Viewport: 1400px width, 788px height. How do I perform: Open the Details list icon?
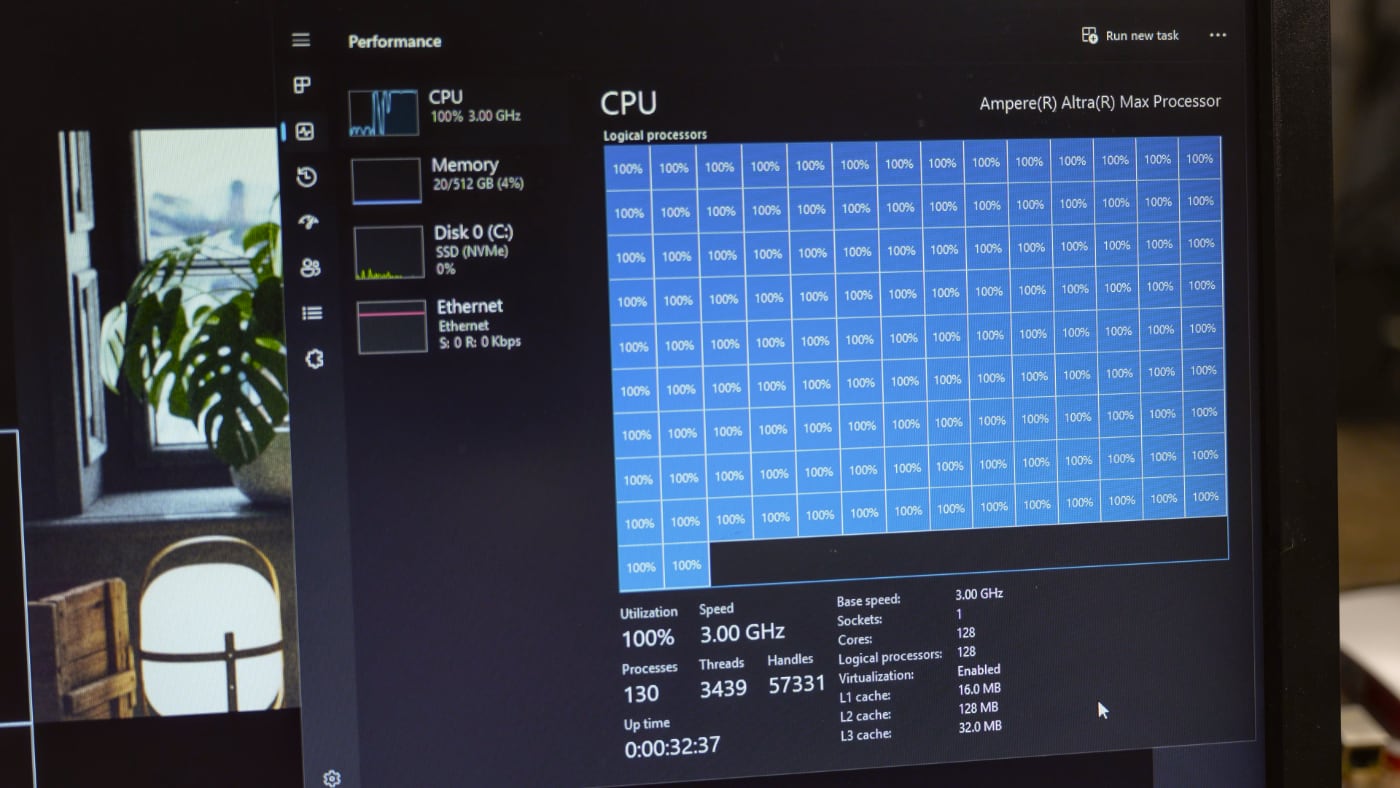click(312, 313)
